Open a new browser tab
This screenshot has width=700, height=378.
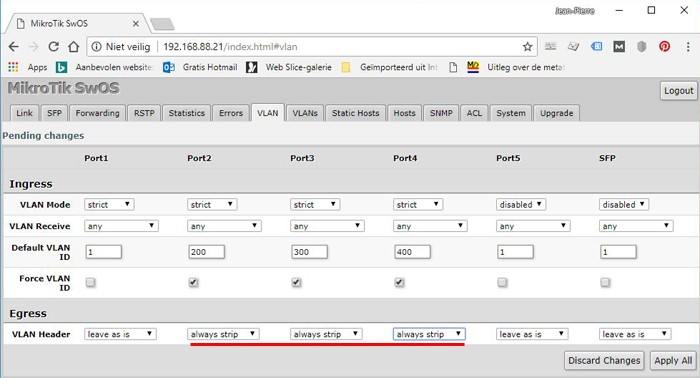(x=162, y=24)
